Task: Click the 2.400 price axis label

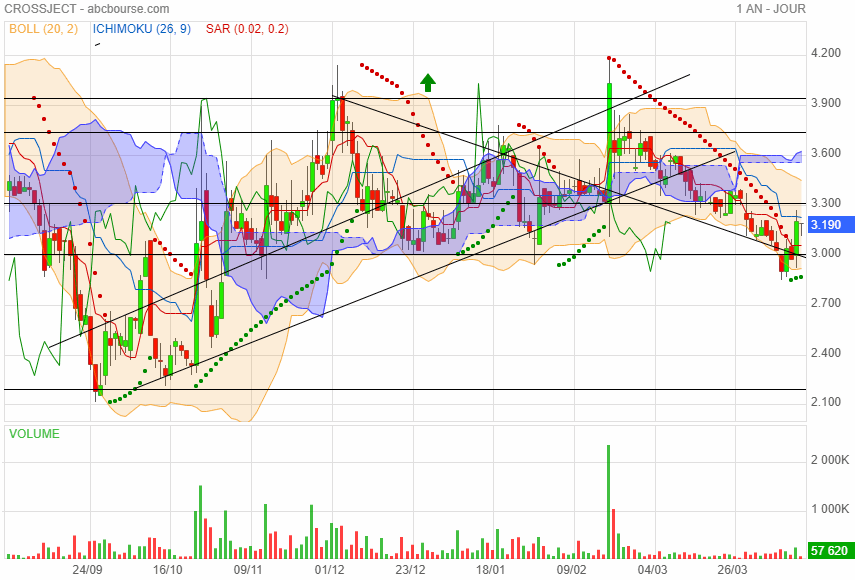Action: tap(826, 353)
